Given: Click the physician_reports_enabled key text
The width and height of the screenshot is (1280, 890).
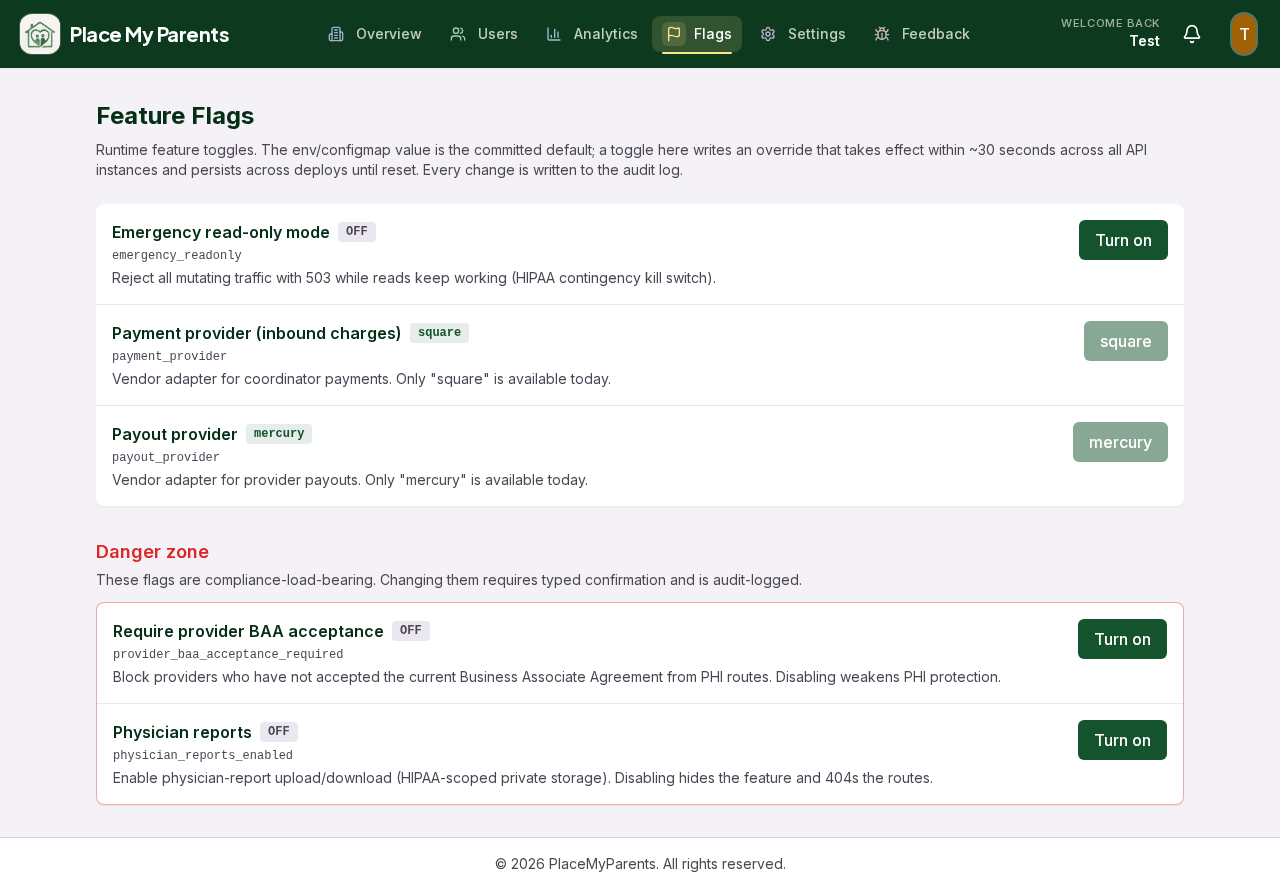Looking at the screenshot, I should (203, 756).
